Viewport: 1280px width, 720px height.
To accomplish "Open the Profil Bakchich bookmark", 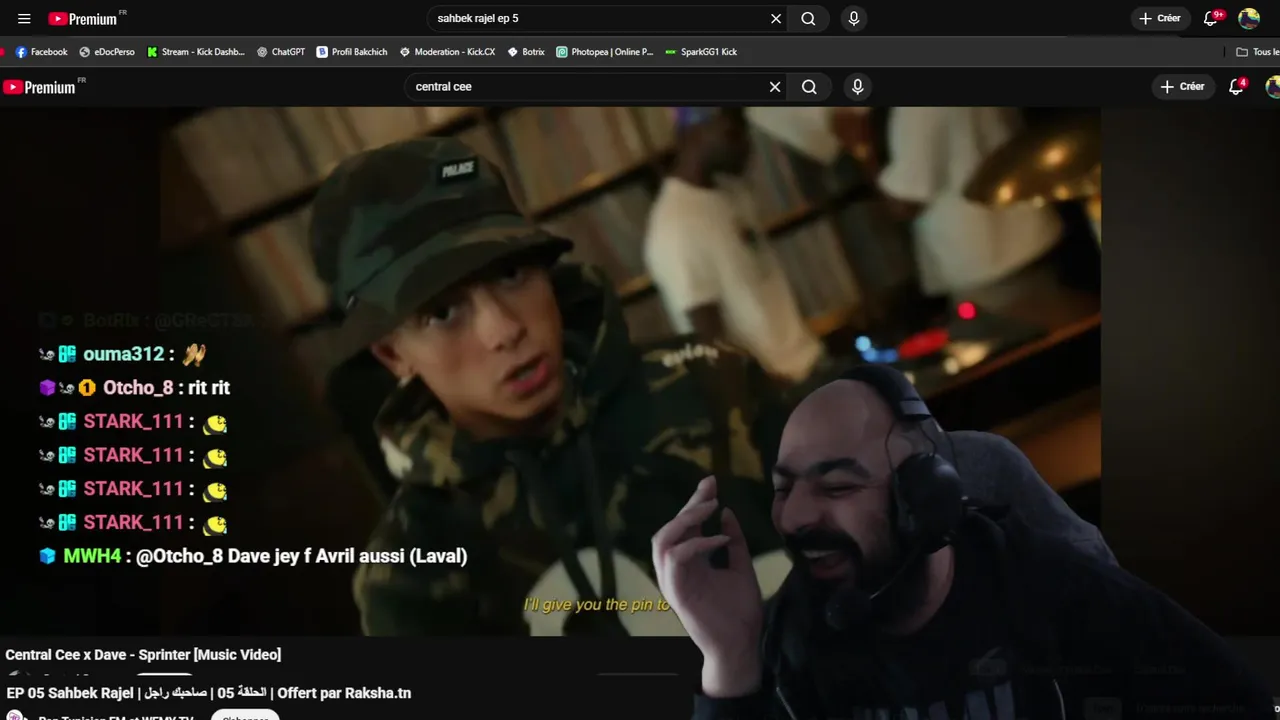I will click(352, 52).
